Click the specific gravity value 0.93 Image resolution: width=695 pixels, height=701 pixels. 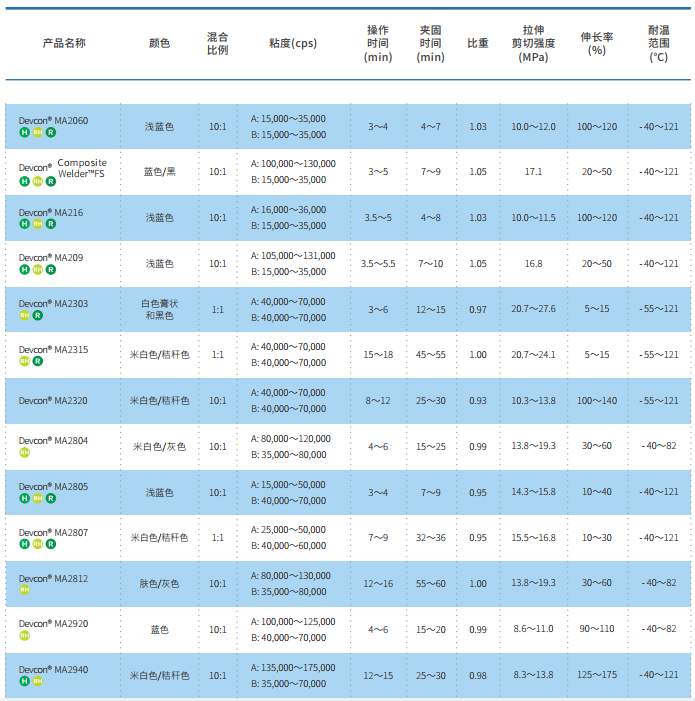(x=478, y=401)
